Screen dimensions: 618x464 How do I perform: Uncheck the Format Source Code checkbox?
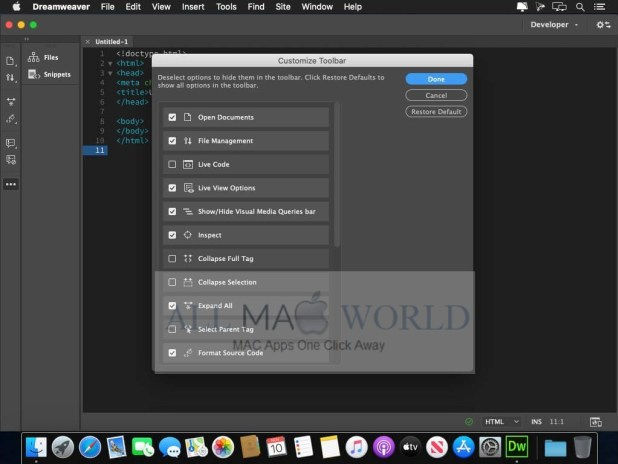[x=172, y=353]
